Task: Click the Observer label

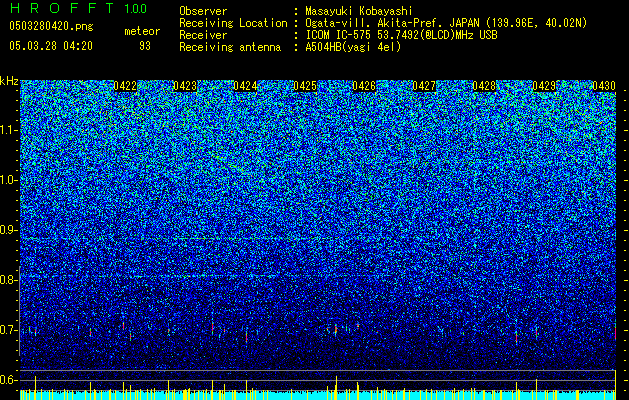Action: [203, 11]
